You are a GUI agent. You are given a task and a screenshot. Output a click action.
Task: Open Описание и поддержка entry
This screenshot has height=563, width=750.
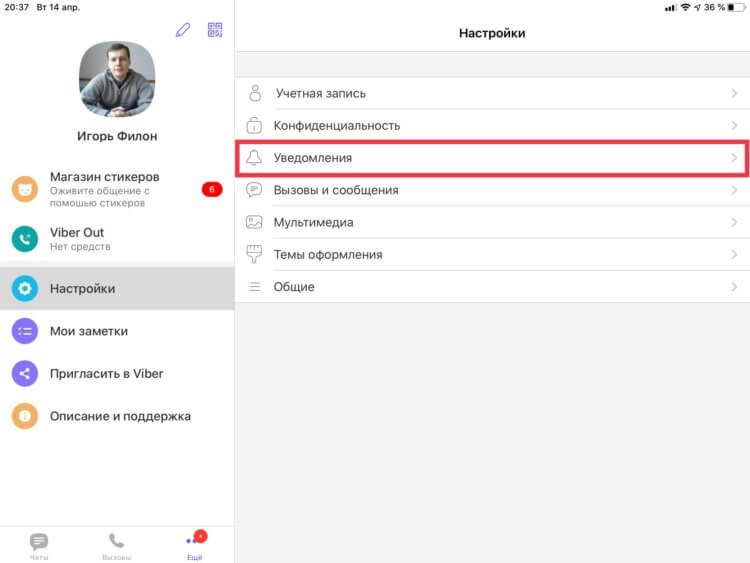tap(117, 416)
